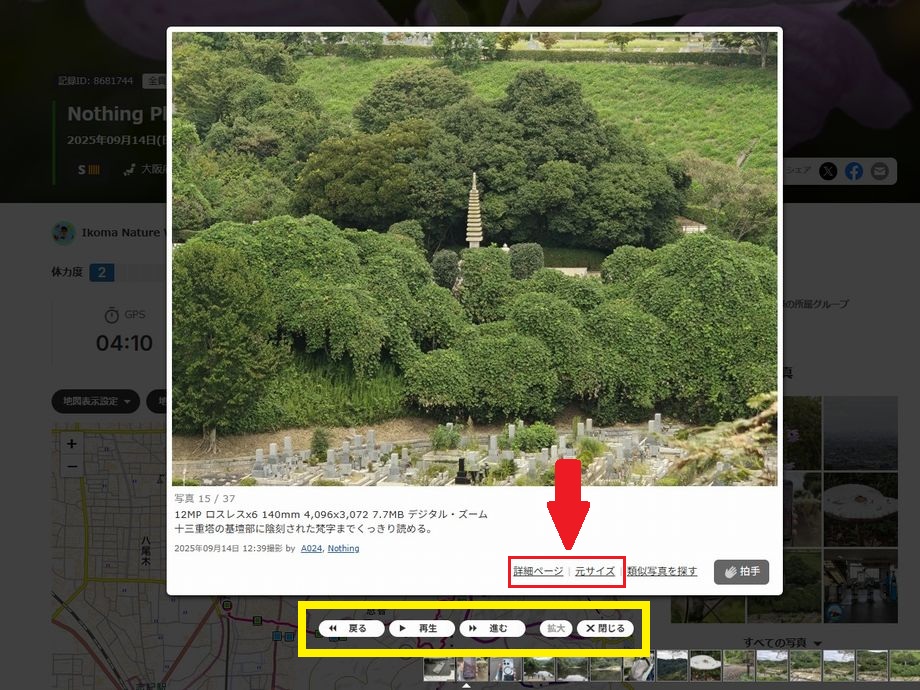Viewport: 920px width, 690px height.
Task: Open the 詳細ページ link
Action: [x=538, y=571]
